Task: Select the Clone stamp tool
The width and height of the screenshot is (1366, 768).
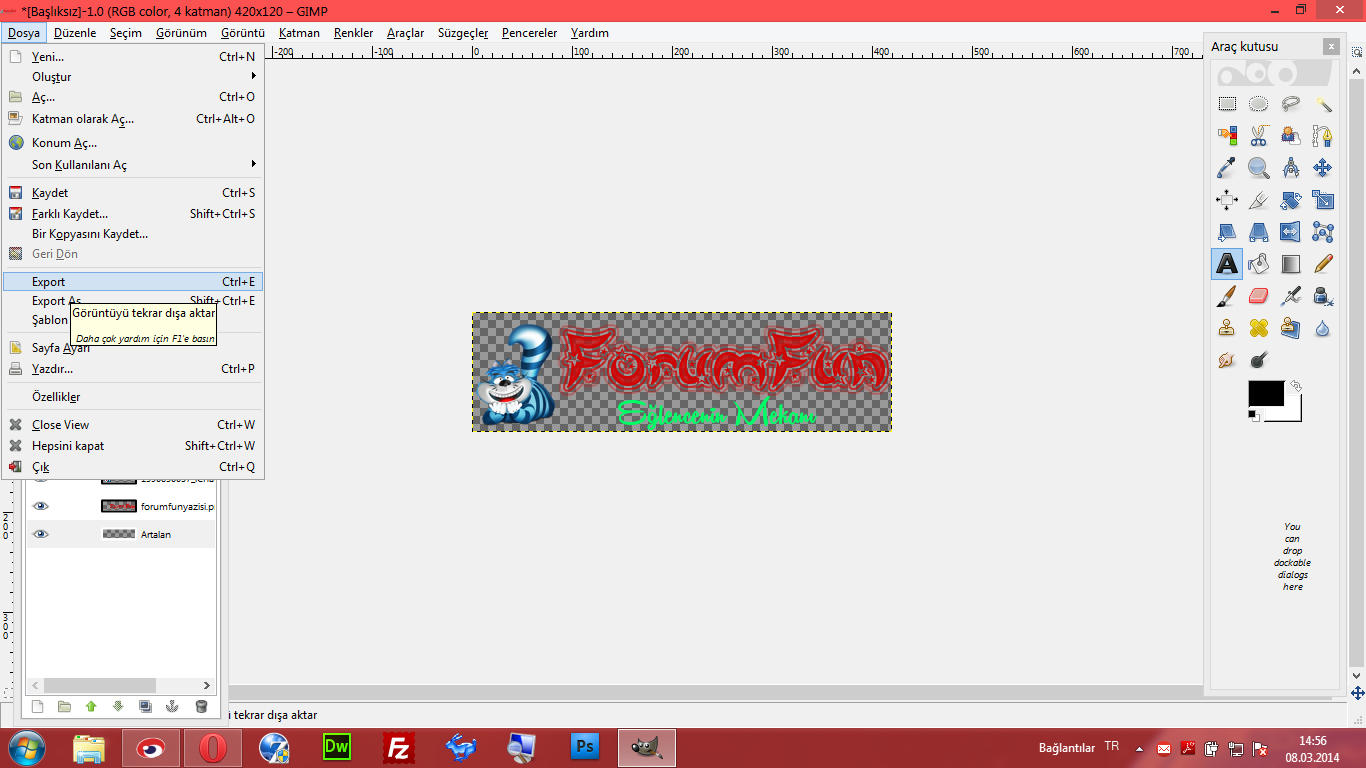Action: [1227, 328]
